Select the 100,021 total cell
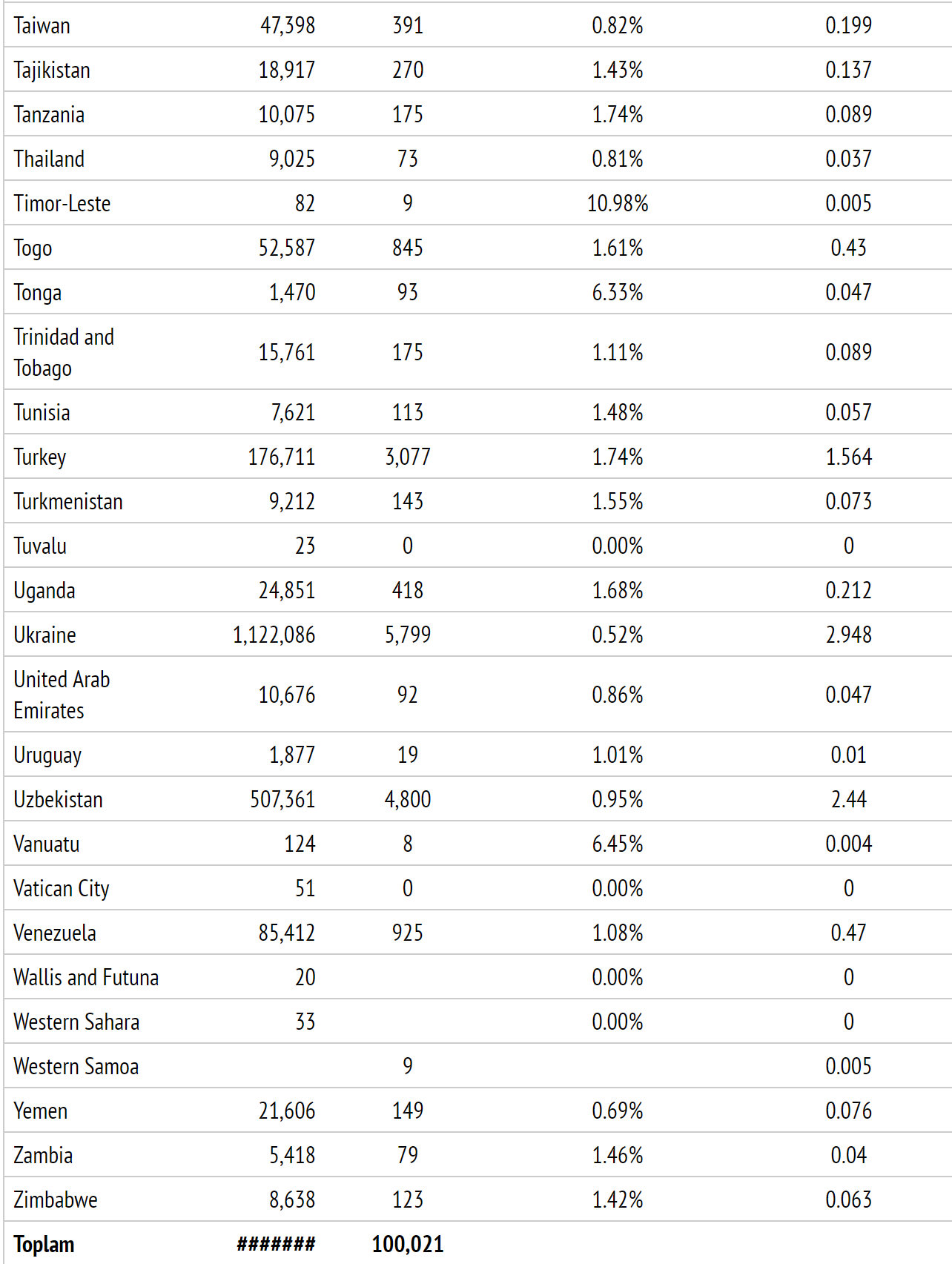The height and width of the screenshot is (1264, 952). click(x=407, y=1245)
